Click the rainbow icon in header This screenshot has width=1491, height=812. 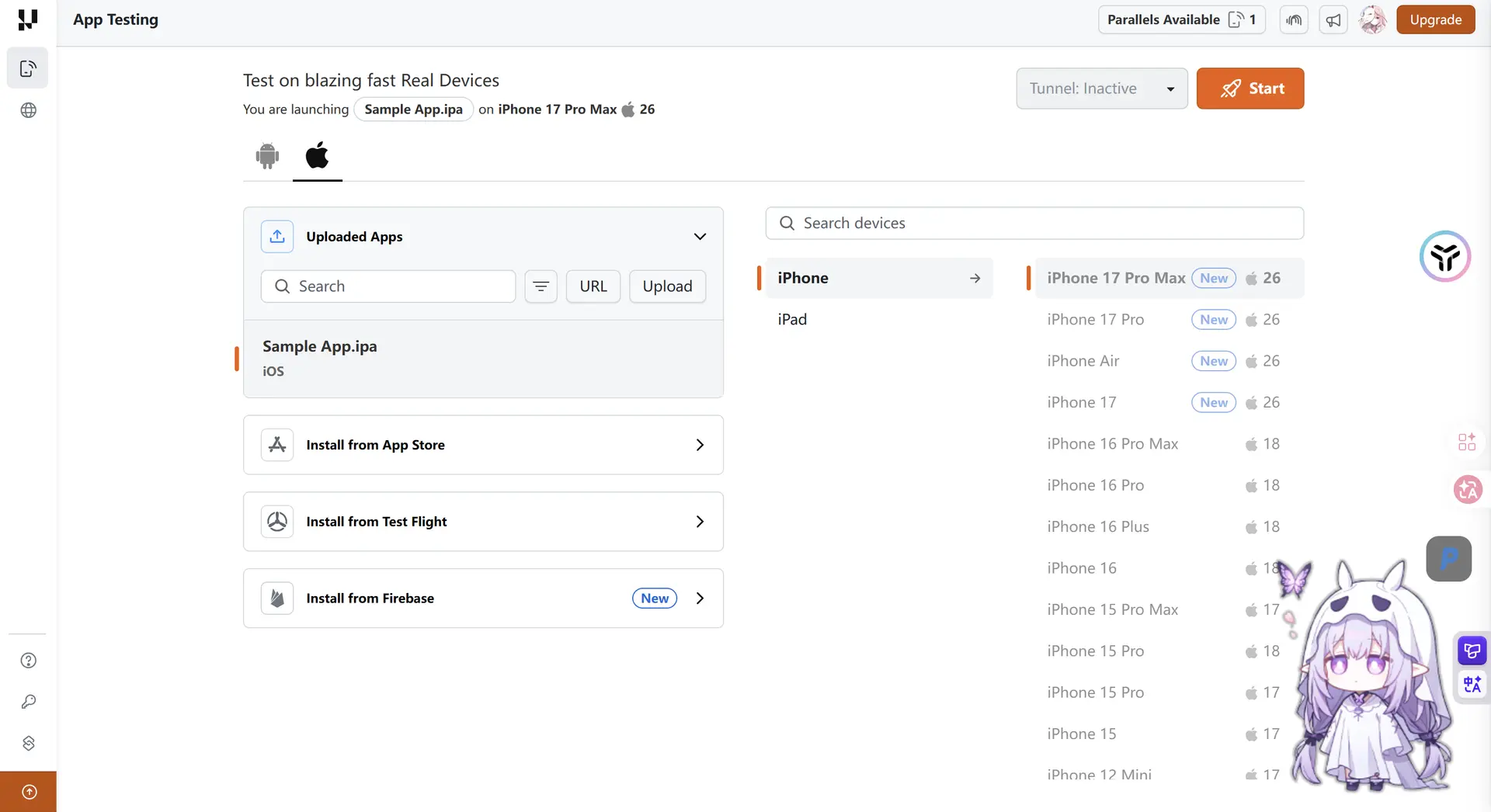(1294, 20)
